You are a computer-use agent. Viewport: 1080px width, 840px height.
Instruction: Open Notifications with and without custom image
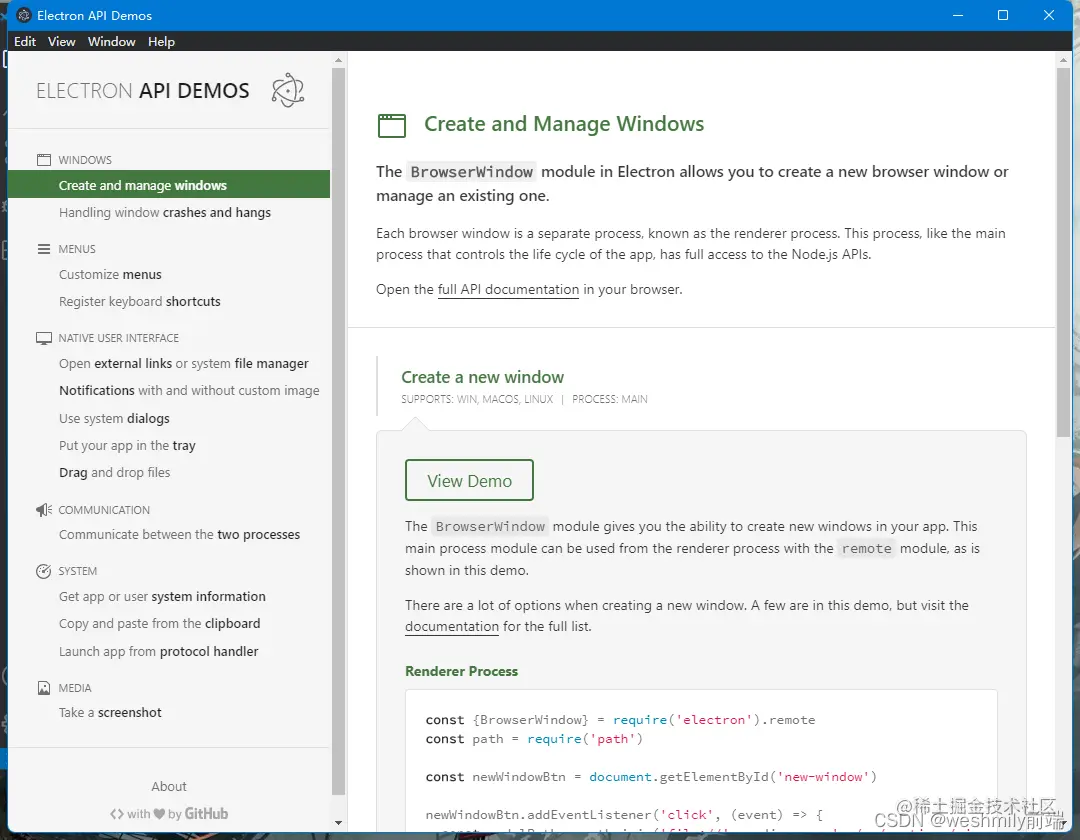point(189,390)
